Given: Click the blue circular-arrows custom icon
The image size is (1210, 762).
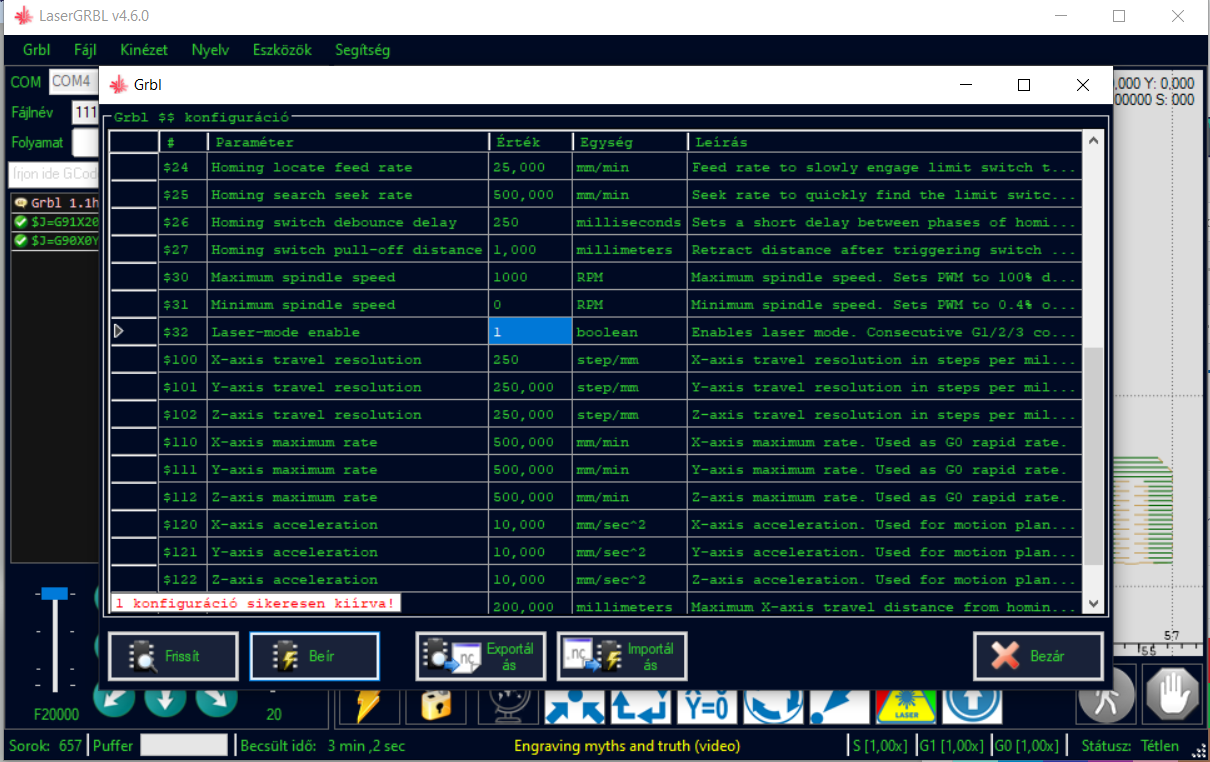Looking at the screenshot, I should (x=773, y=705).
